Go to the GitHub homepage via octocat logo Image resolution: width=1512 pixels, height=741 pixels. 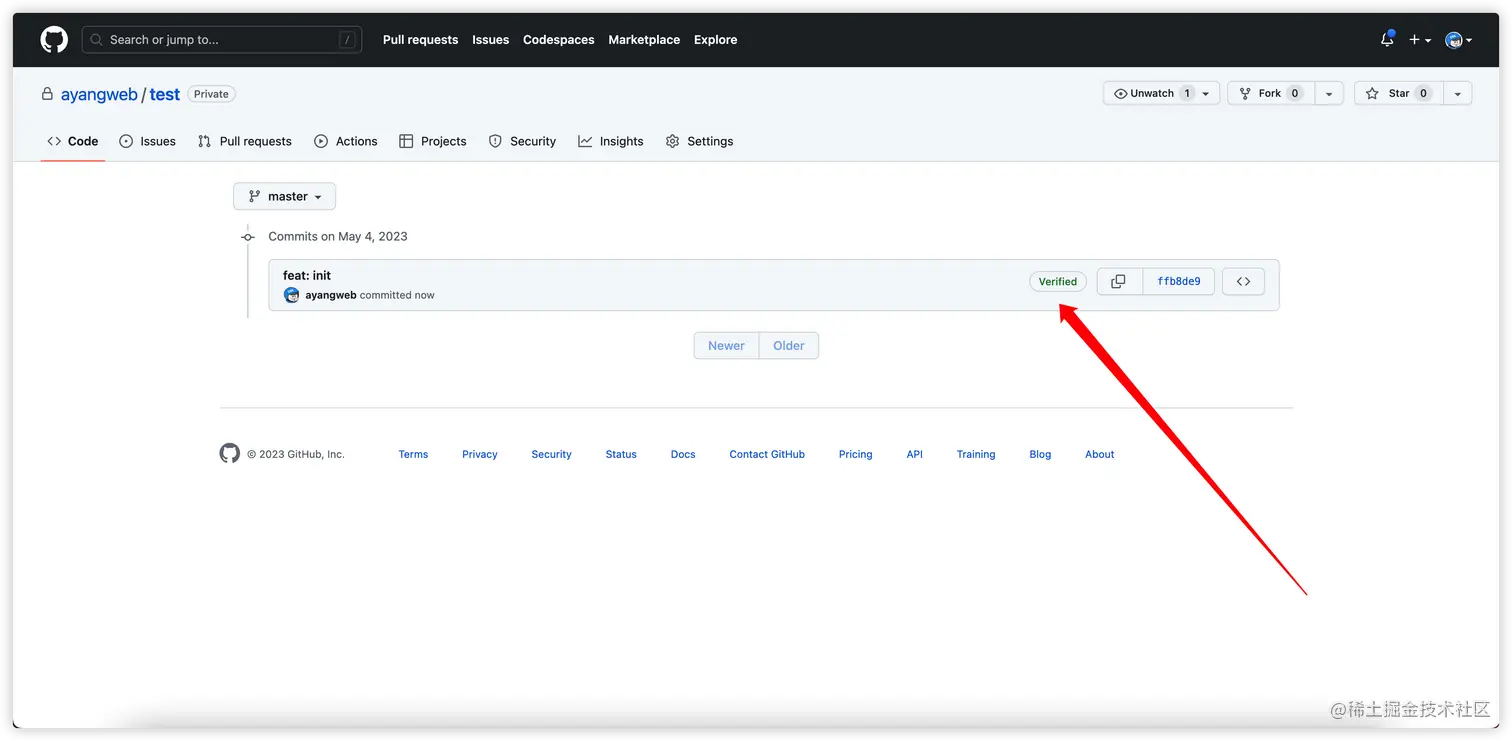pyautogui.click(x=54, y=40)
